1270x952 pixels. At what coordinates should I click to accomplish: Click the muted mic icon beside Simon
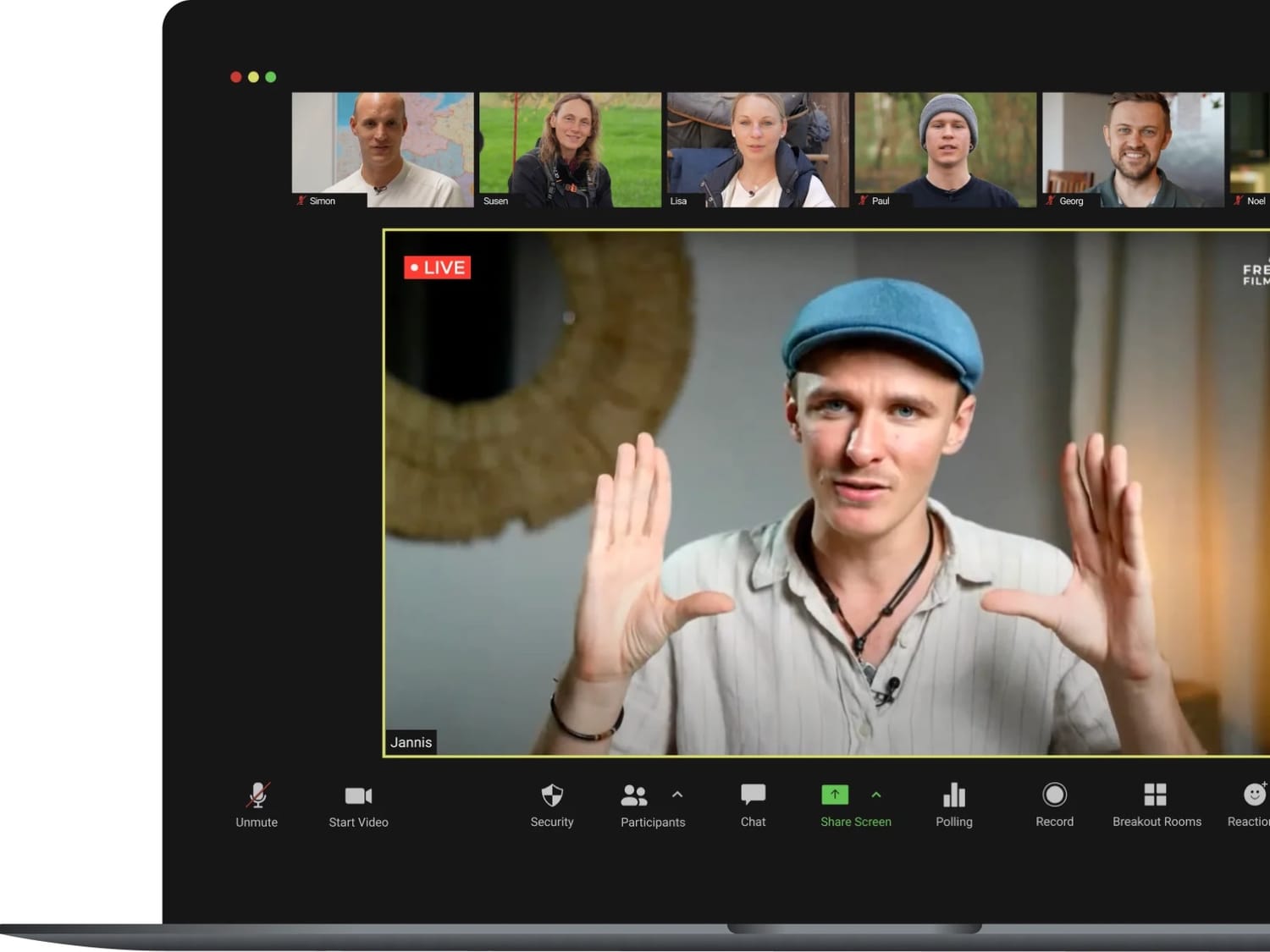click(301, 201)
